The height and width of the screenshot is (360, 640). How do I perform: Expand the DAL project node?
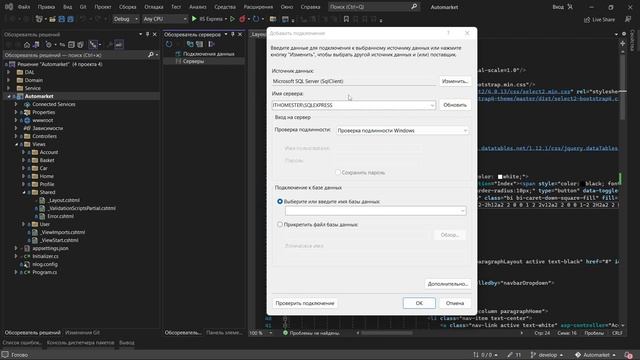[9, 72]
